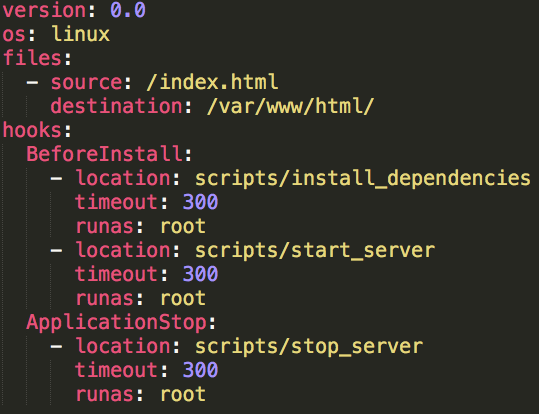The height and width of the screenshot is (414, 539).
Task: Click the 'BeforeInstall' hook name
Action: coord(104,154)
